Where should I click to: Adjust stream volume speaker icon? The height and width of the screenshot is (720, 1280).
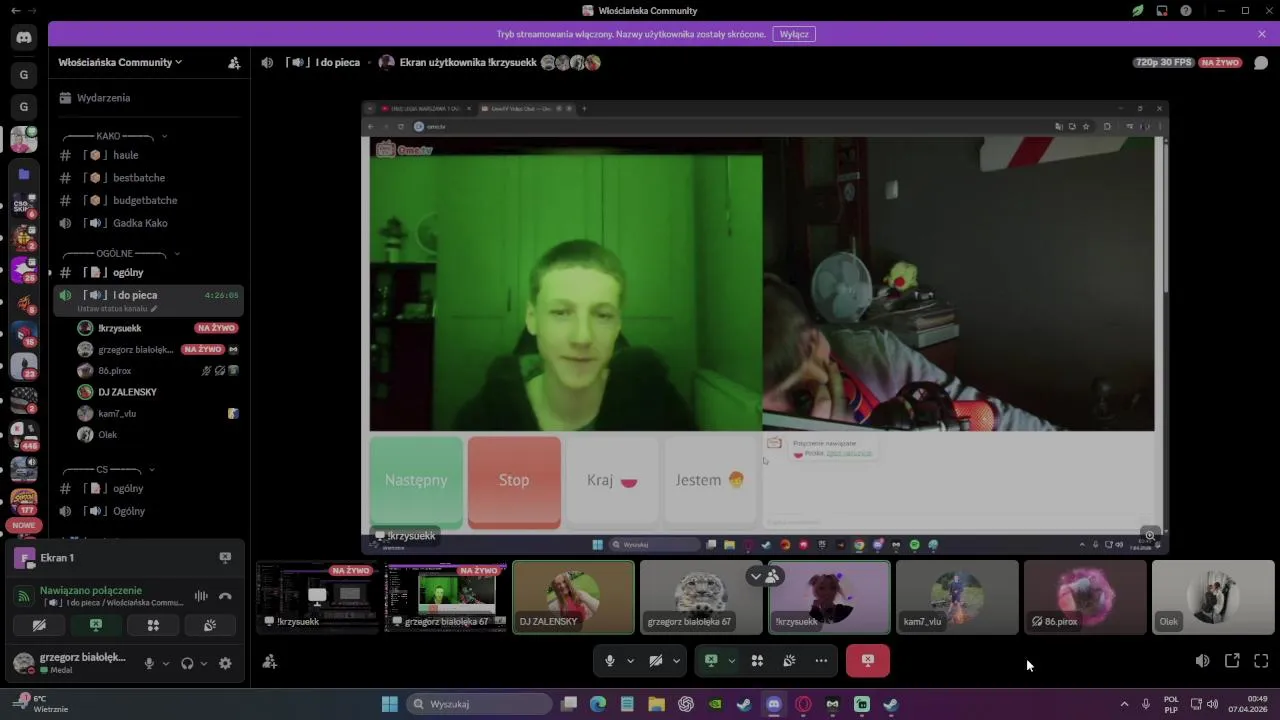coord(1203,661)
